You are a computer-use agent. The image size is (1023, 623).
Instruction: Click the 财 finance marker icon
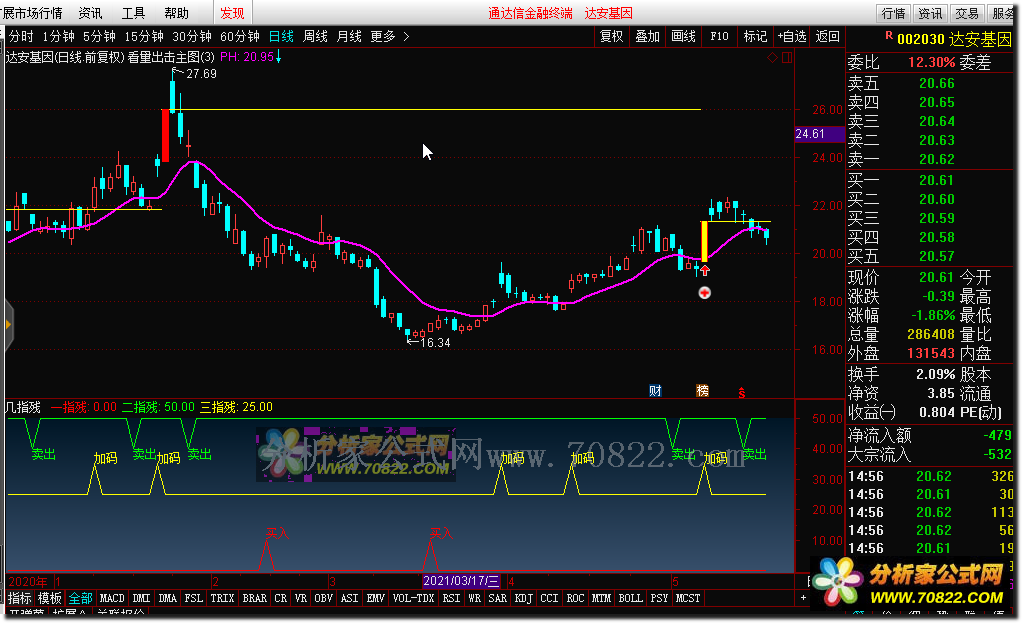click(x=655, y=391)
